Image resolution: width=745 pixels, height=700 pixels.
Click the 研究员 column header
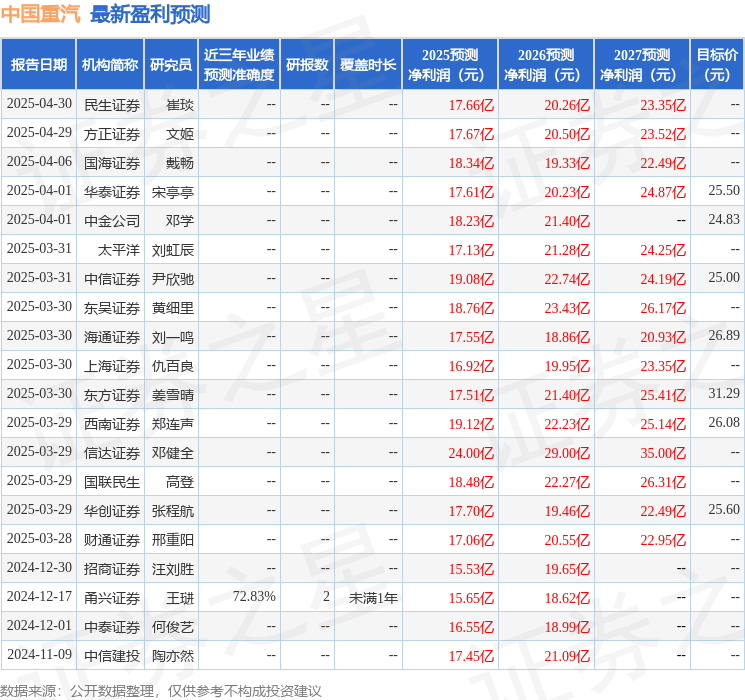pos(171,65)
